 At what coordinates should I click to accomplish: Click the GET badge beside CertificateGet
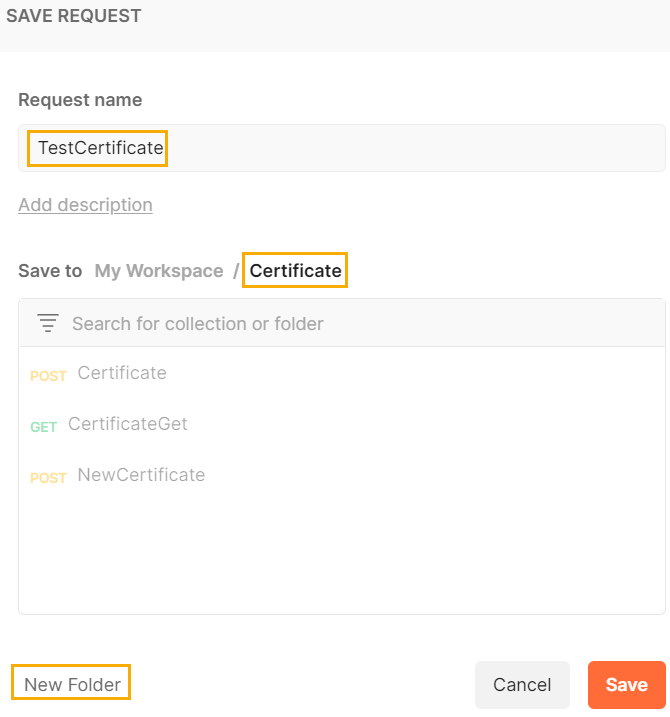tap(43, 427)
